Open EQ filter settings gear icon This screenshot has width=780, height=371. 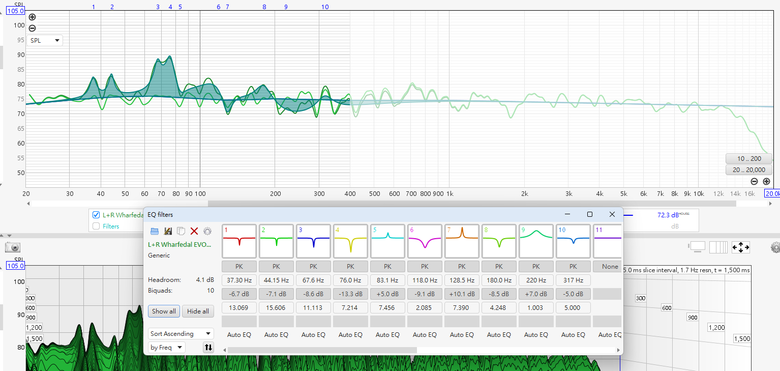point(207,231)
